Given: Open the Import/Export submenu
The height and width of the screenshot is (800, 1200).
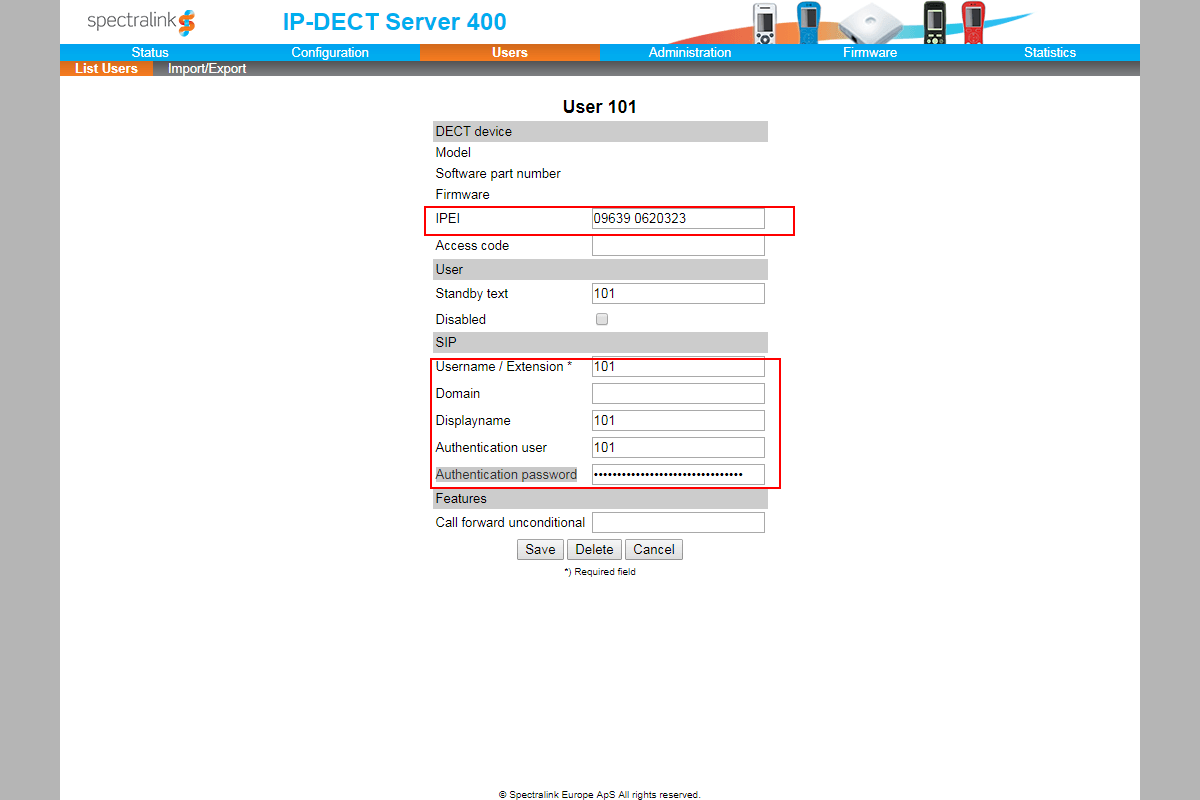Looking at the screenshot, I should pyautogui.click(x=207, y=69).
